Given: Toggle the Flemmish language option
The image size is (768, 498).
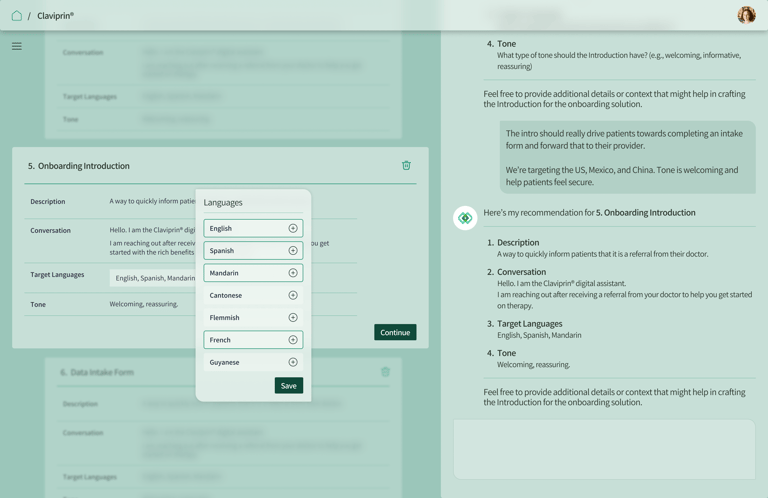Looking at the screenshot, I should [x=253, y=317].
